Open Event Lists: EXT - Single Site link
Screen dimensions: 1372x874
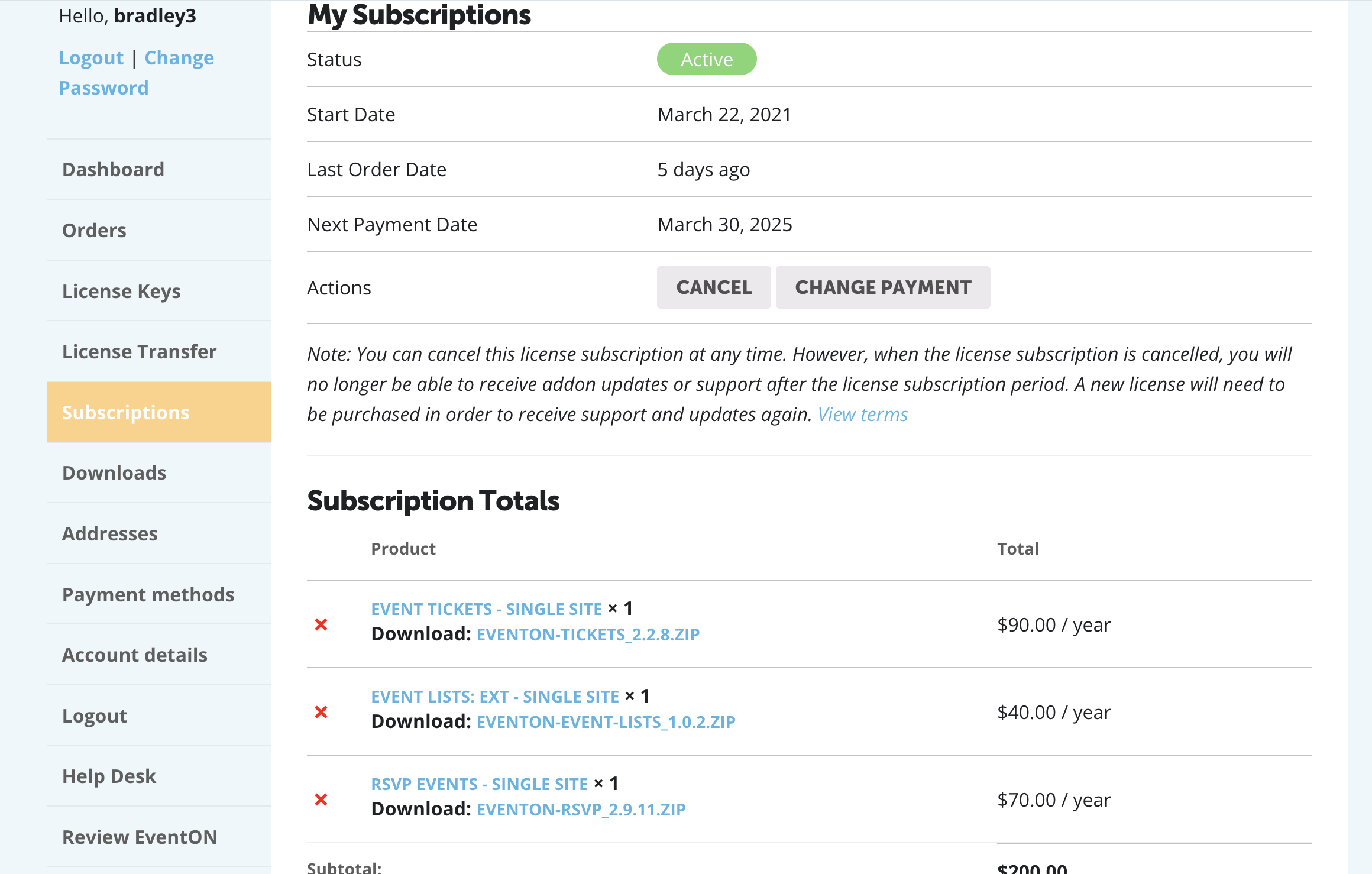coord(494,697)
